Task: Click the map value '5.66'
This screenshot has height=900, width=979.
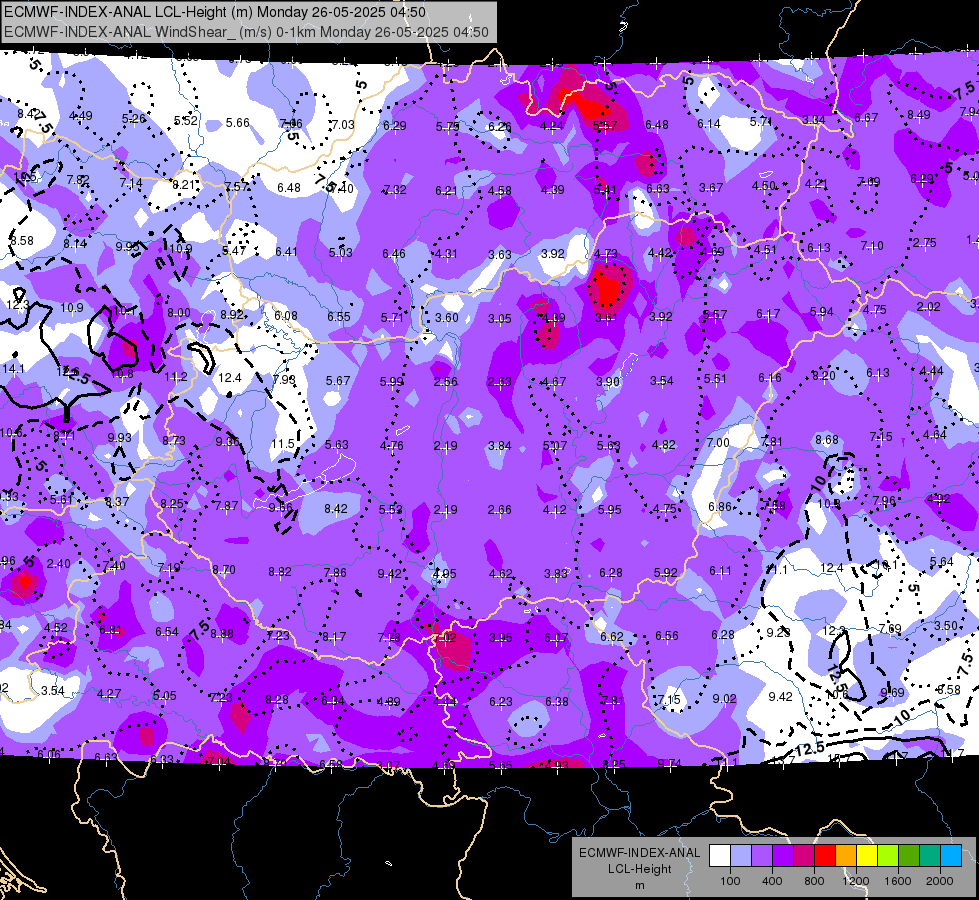Action: click(x=237, y=122)
